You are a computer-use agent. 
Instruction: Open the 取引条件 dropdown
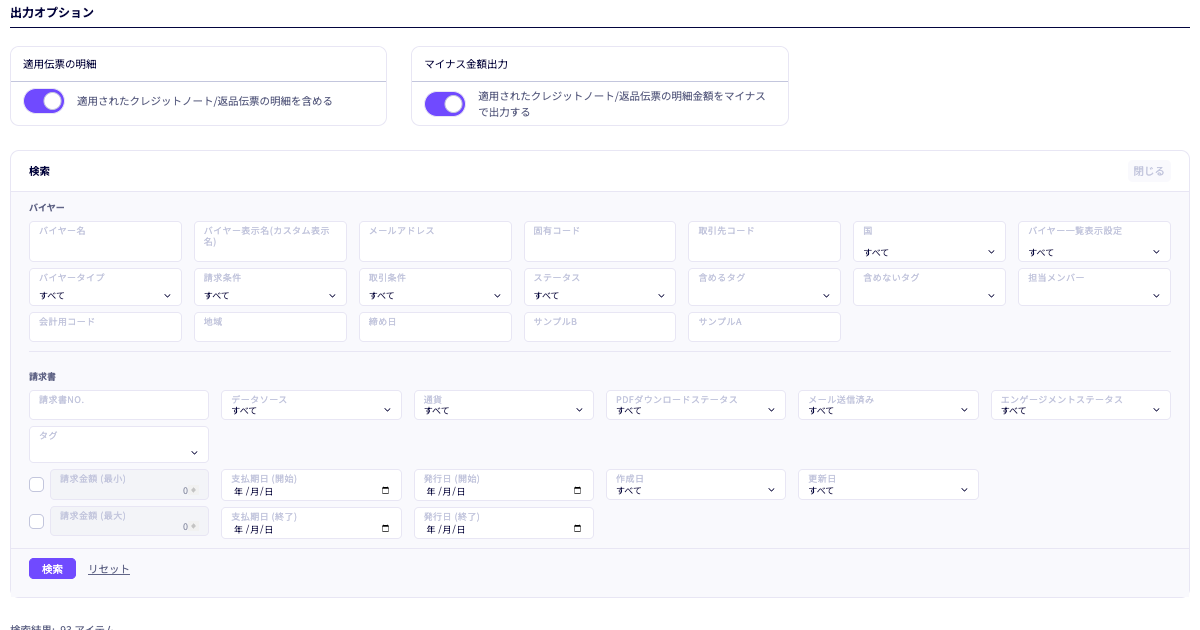[x=435, y=287]
